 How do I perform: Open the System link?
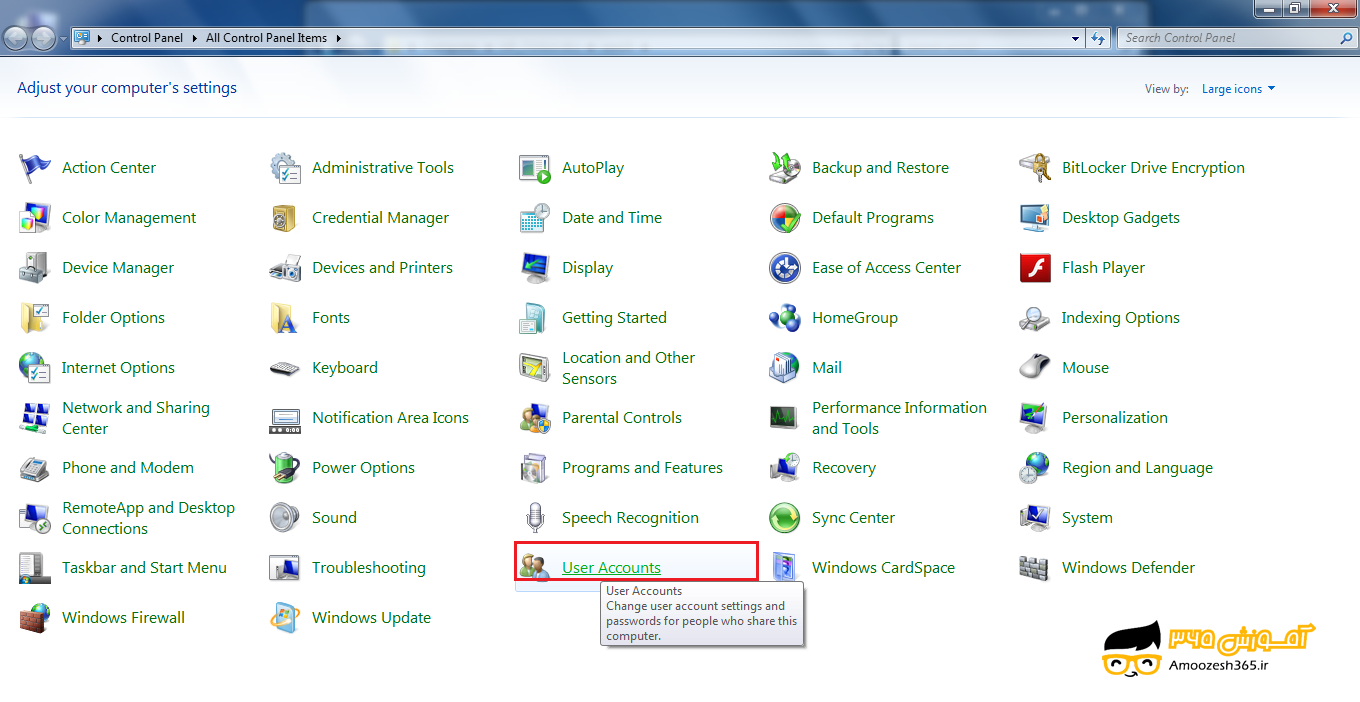coord(1087,518)
